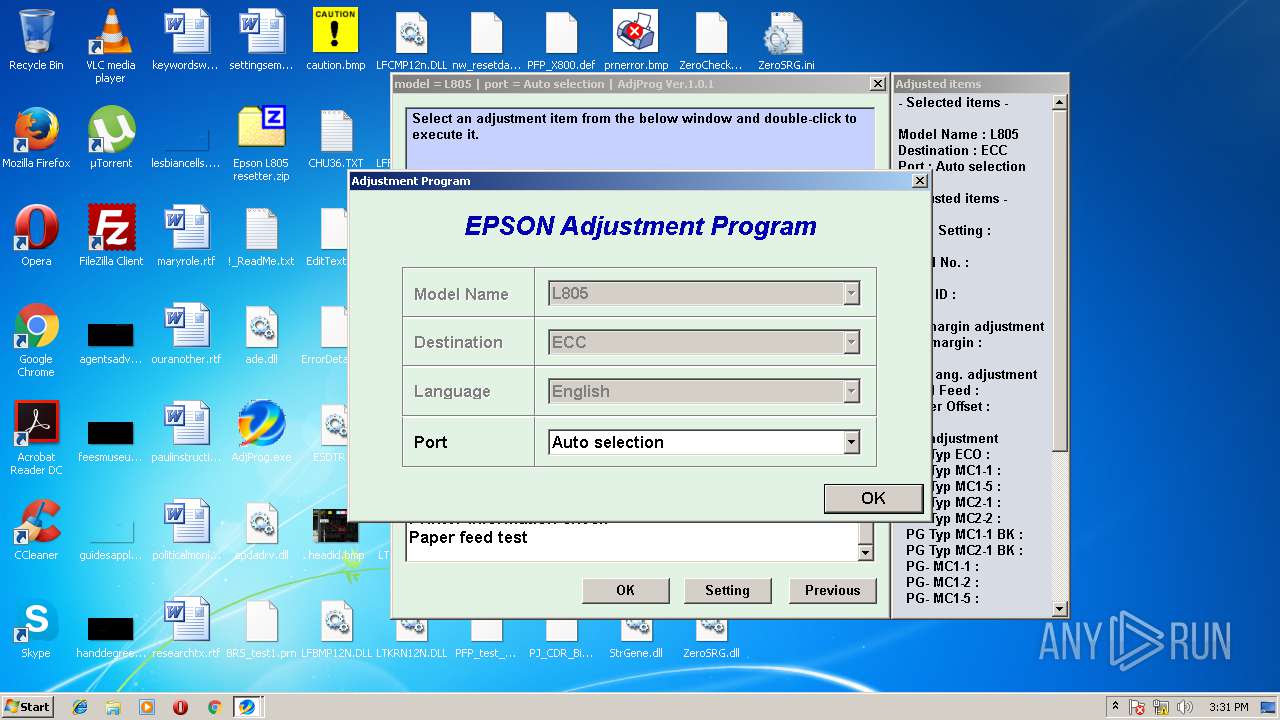Close the Adjustment Program dialog
This screenshot has height=720, width=1280.
(920, 181)
